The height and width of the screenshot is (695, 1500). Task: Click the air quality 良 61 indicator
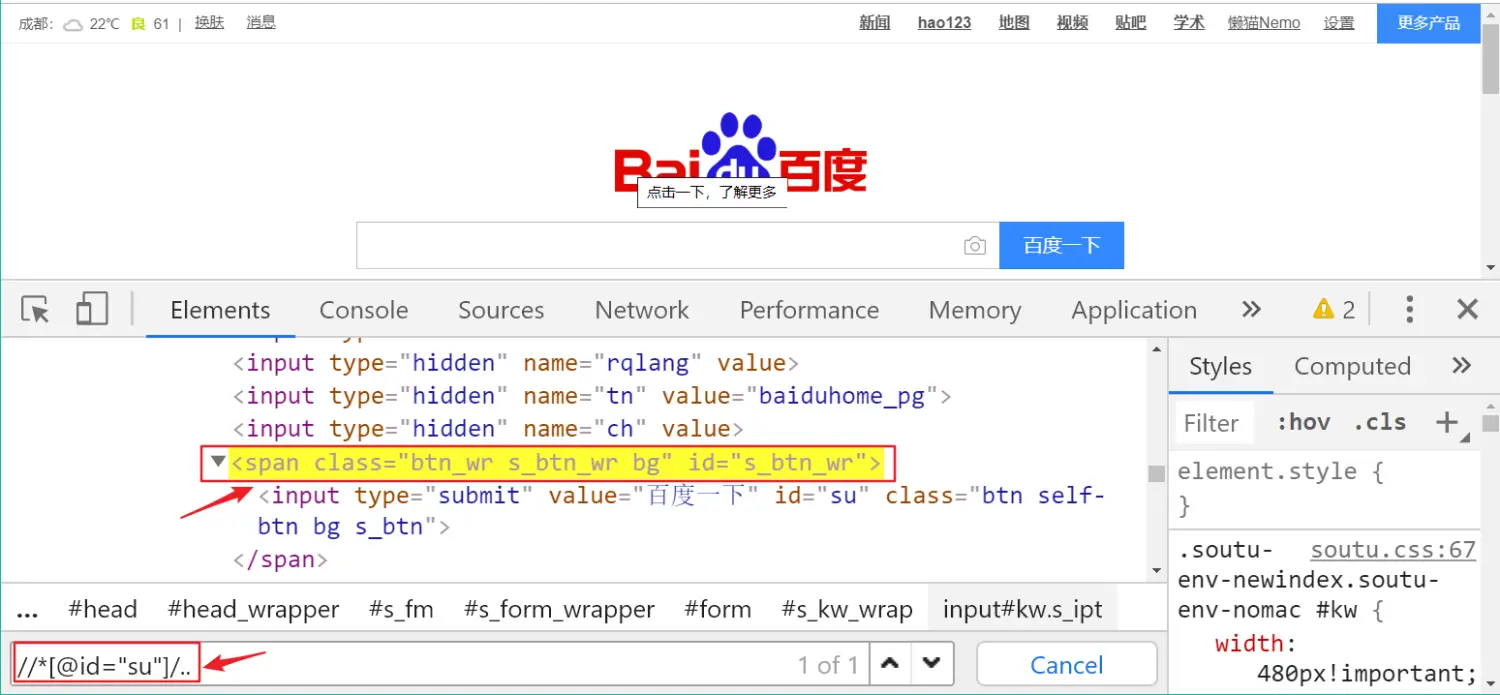(x=151, y=24)
